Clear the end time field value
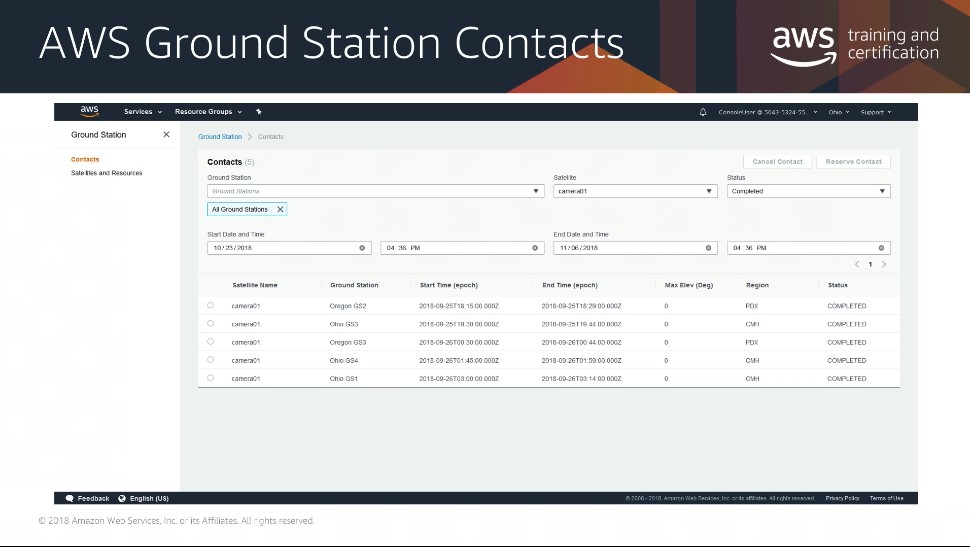The height and width of the screenshot is (547, 970). point(882,248)
